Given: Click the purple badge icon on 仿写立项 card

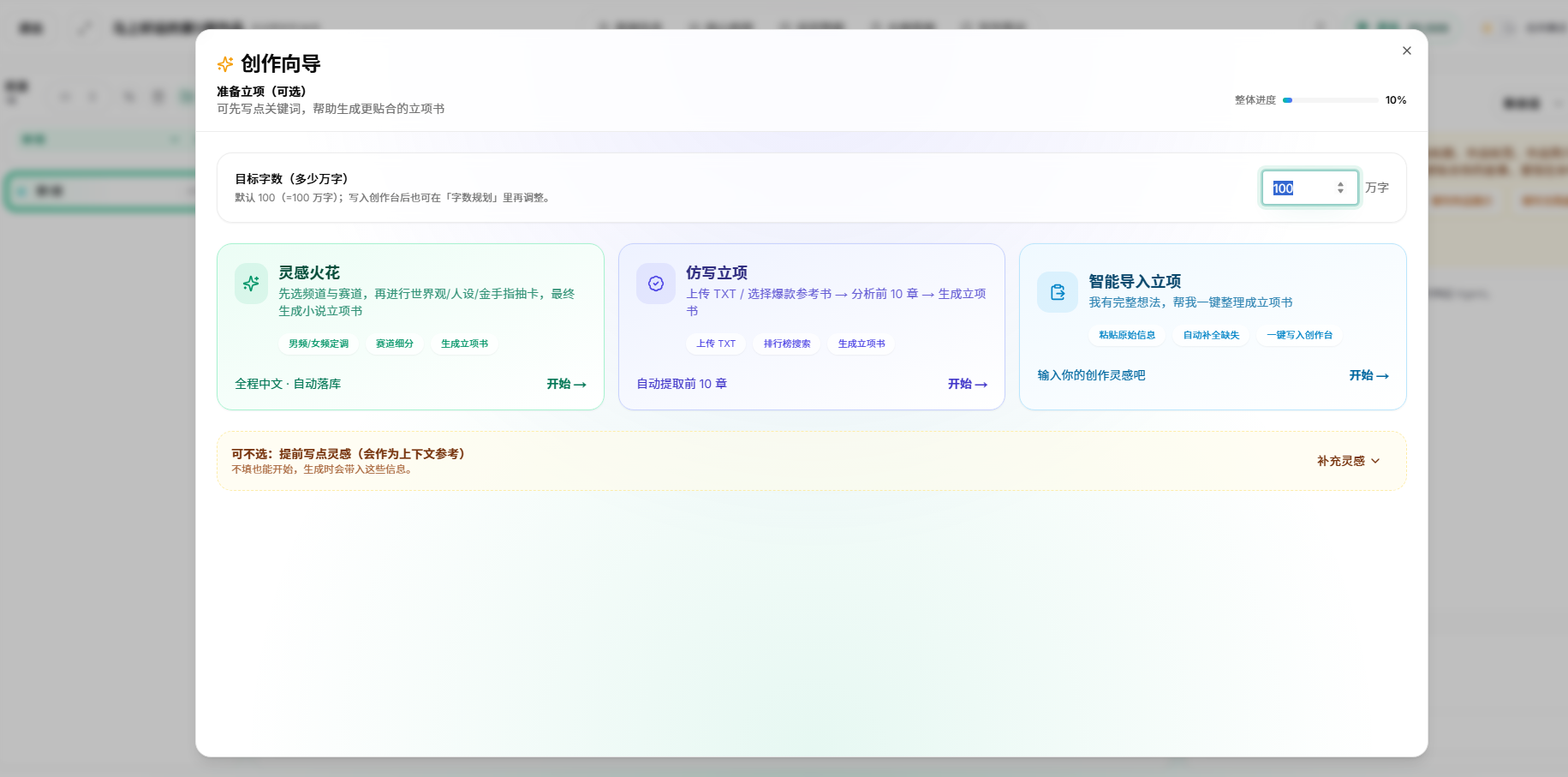Looking at the screenshot, I should pyautogui.click(x=655, y=283).
